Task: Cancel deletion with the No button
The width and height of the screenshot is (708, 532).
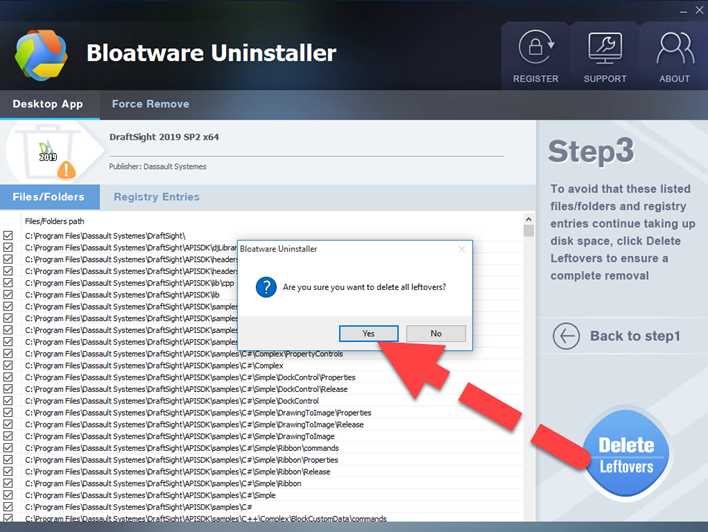Action: point(436,333)
